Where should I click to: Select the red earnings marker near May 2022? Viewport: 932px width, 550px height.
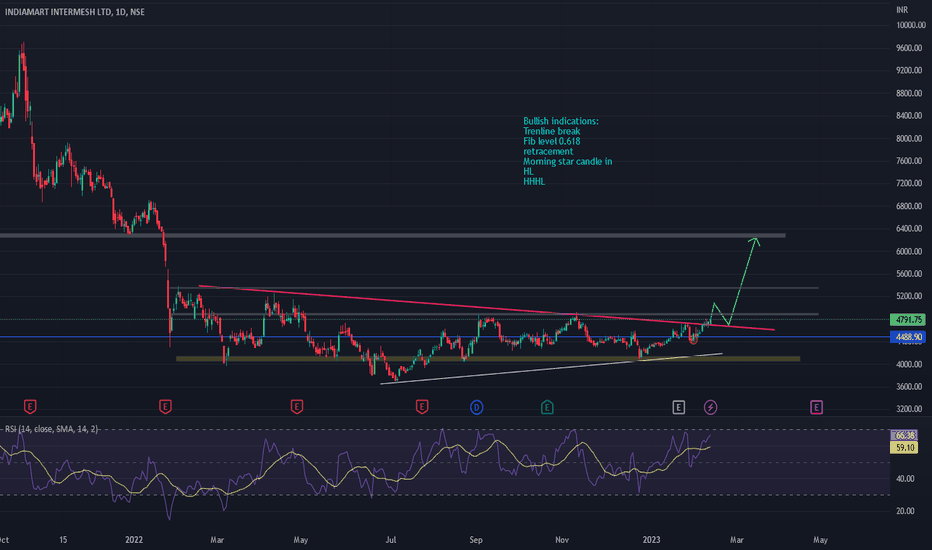tap(297, 407)
